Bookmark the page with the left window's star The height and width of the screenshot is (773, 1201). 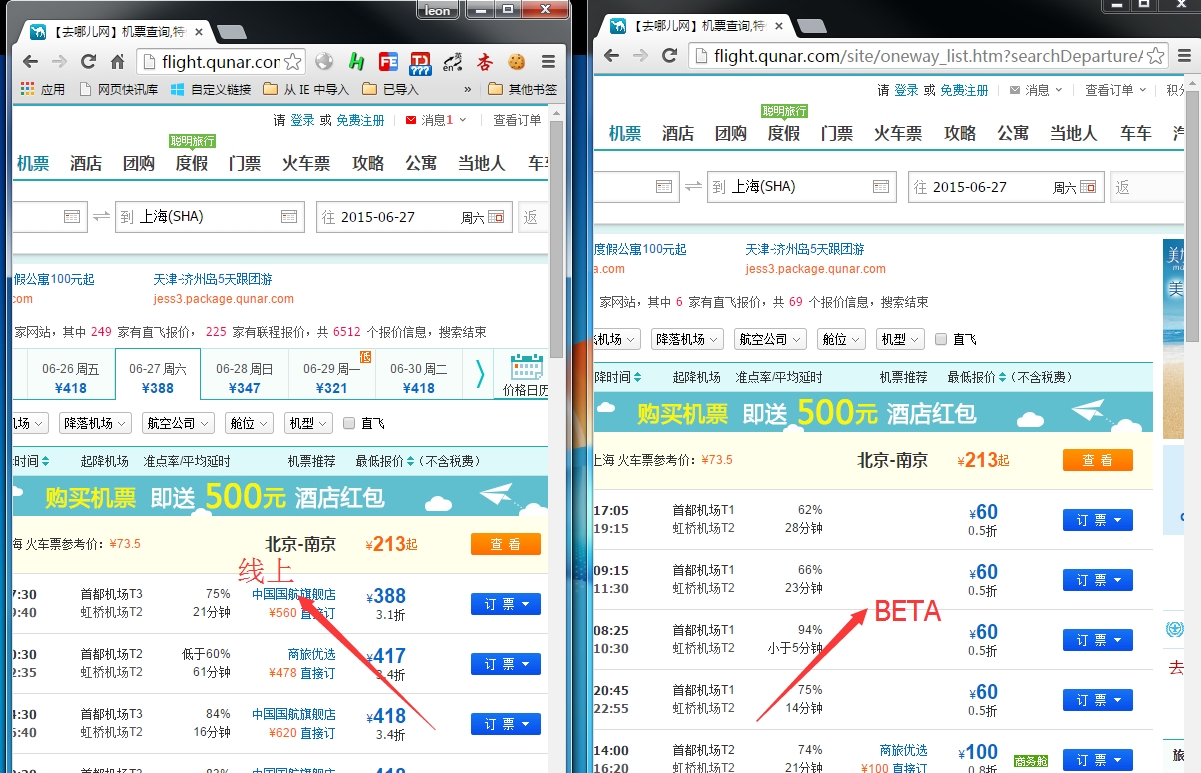pos(292,62)
